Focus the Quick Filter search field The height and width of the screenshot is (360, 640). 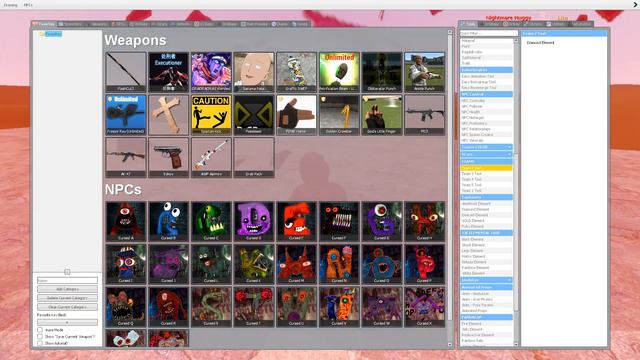coord(489,33)
